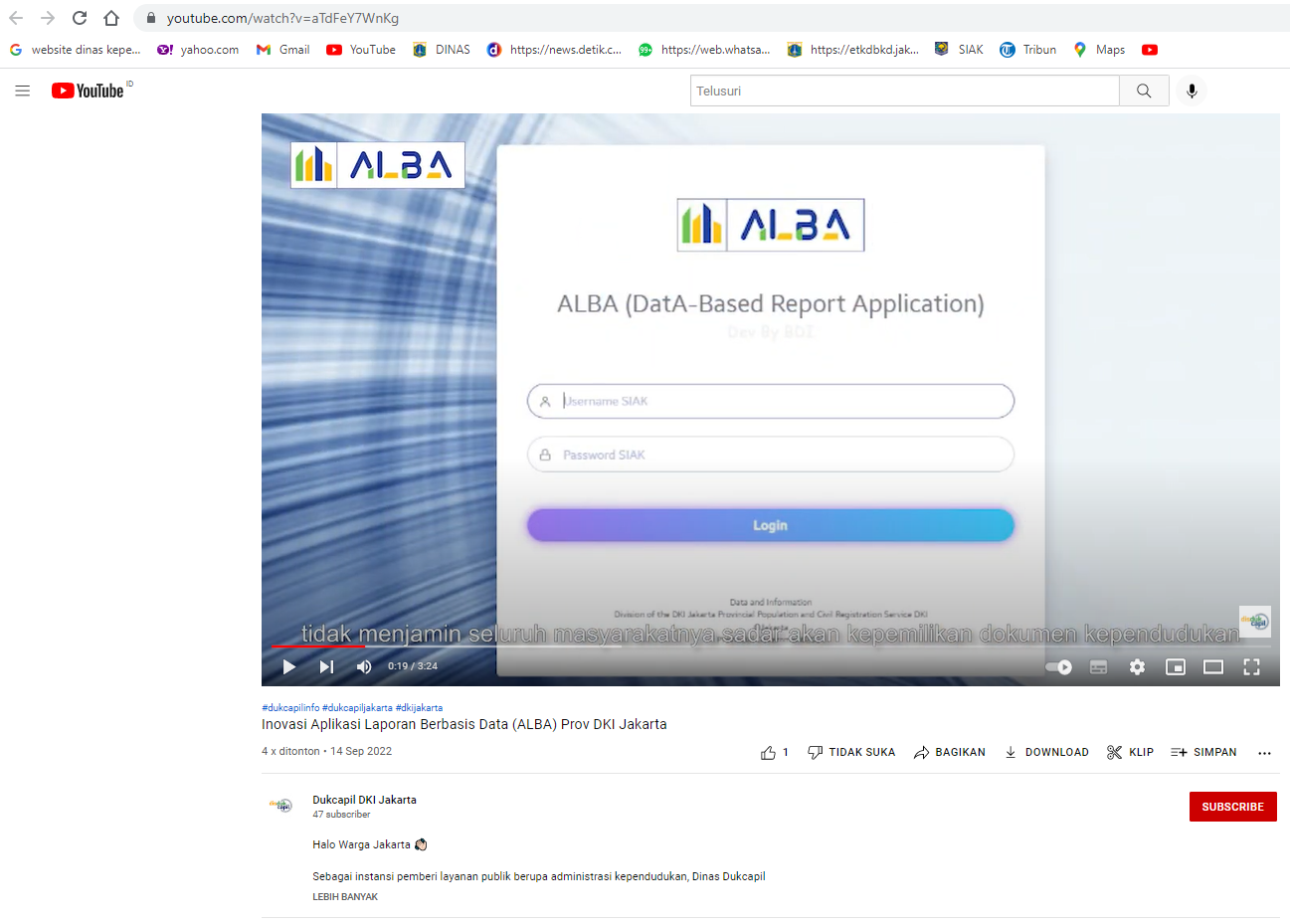Open the browser home page
This screenshot has height=924, width=1290.
pyautogui.click(x=111, y=18)
